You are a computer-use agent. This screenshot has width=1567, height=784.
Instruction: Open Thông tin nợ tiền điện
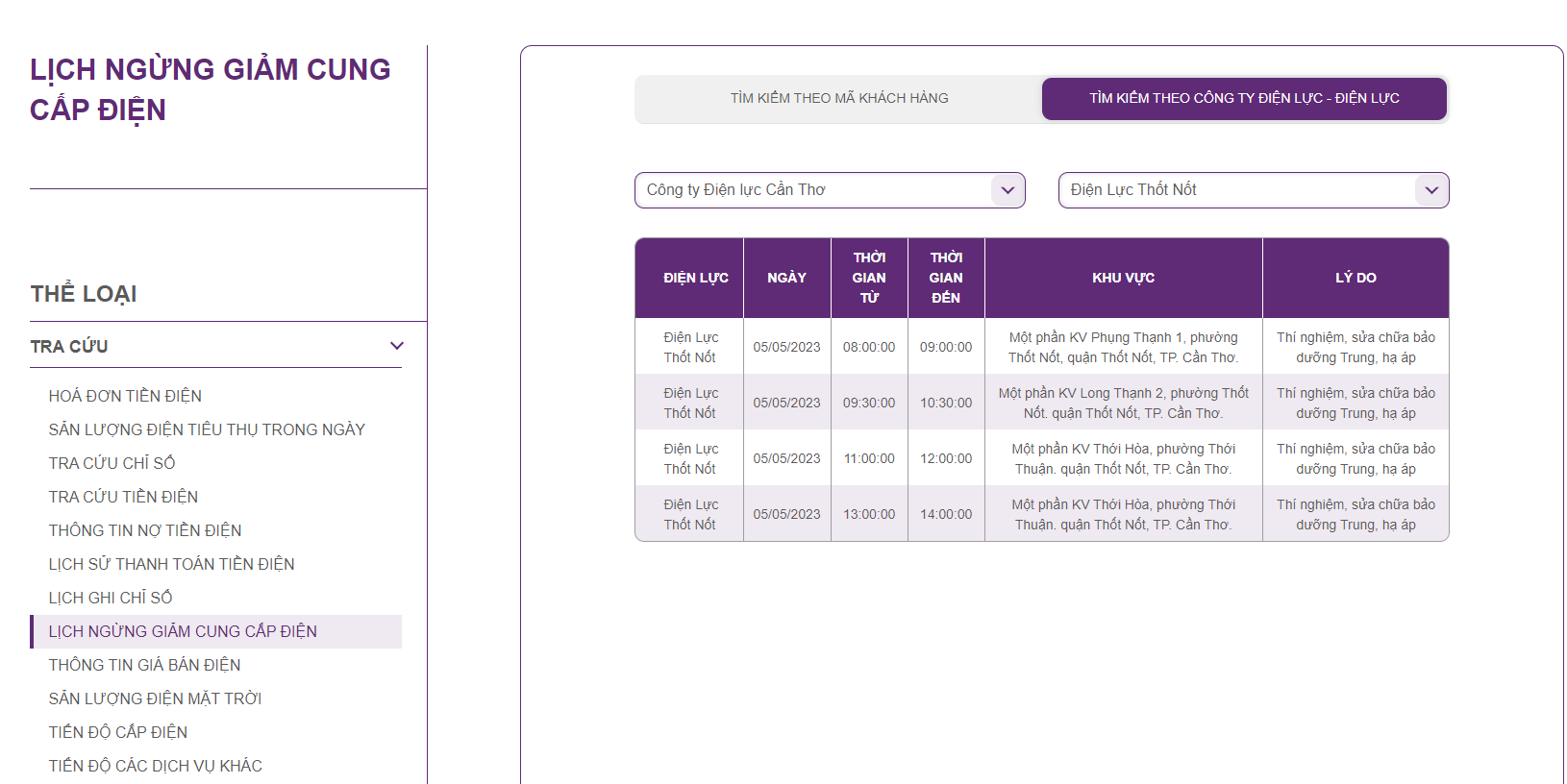click(x=145, y=530)
